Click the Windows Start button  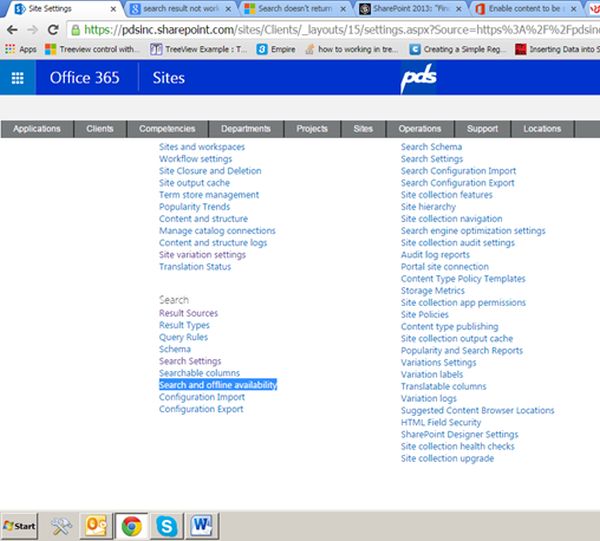[x=20, y=526]
